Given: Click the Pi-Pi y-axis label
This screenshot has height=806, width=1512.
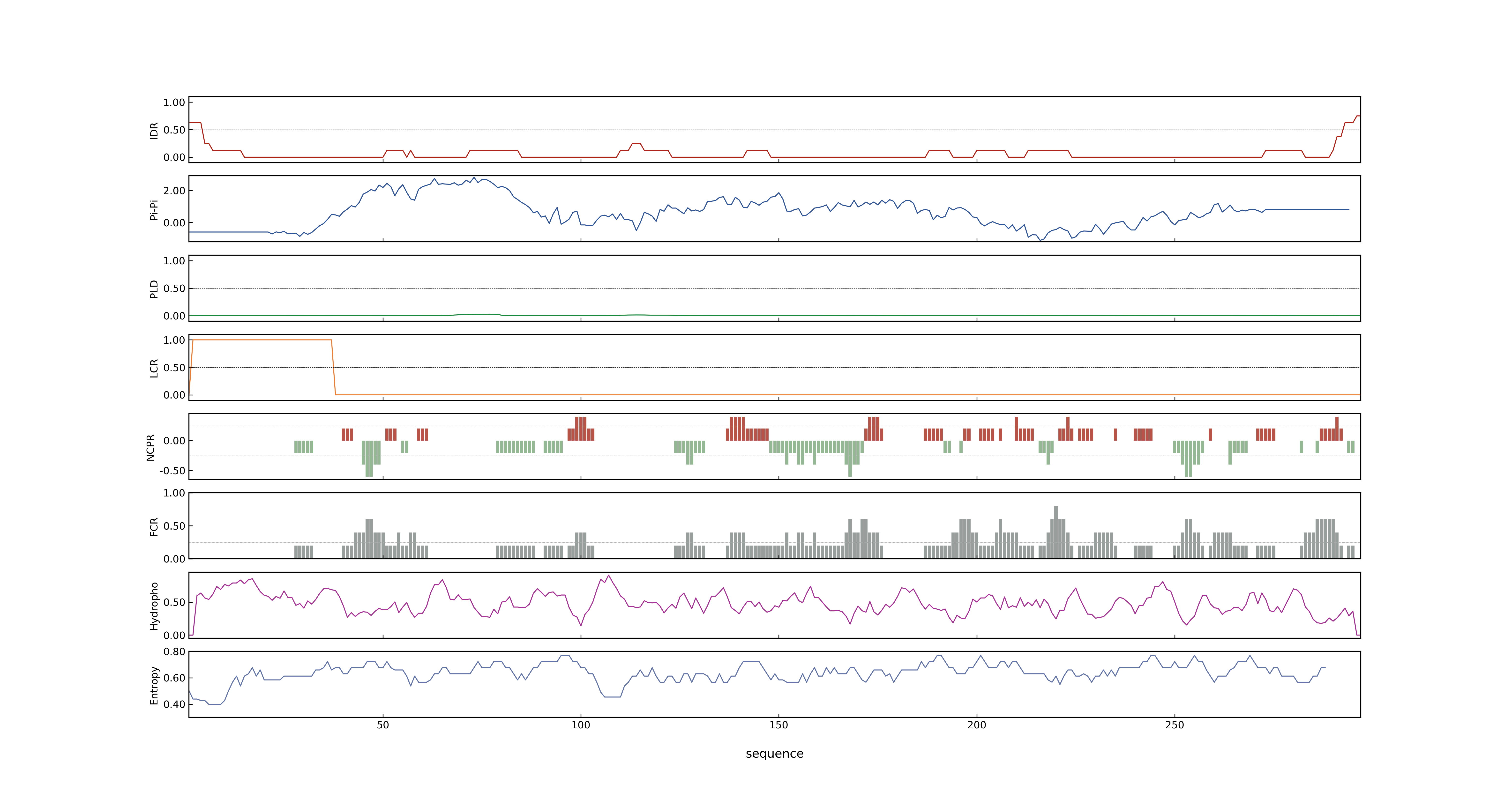Looking at the screenshot, I should 154,209.
